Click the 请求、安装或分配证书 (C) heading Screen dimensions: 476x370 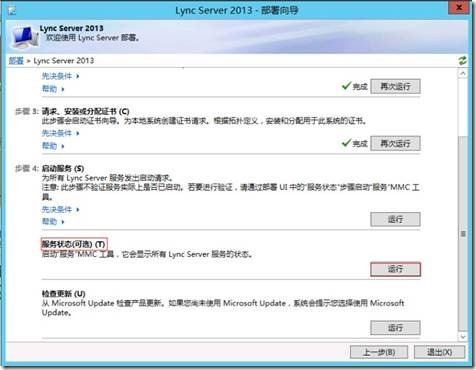pyautogui.click(x=85, y=111)
